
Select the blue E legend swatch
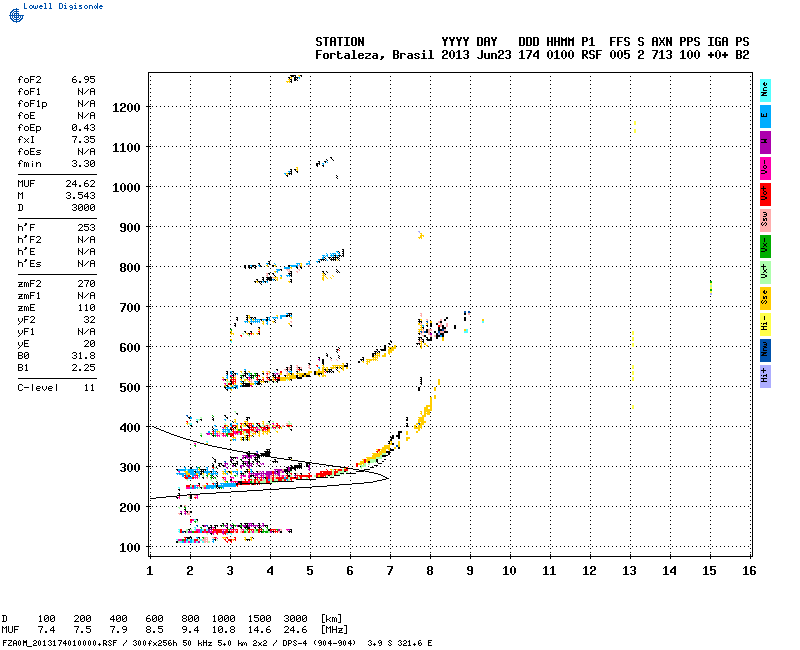[765, 116]
